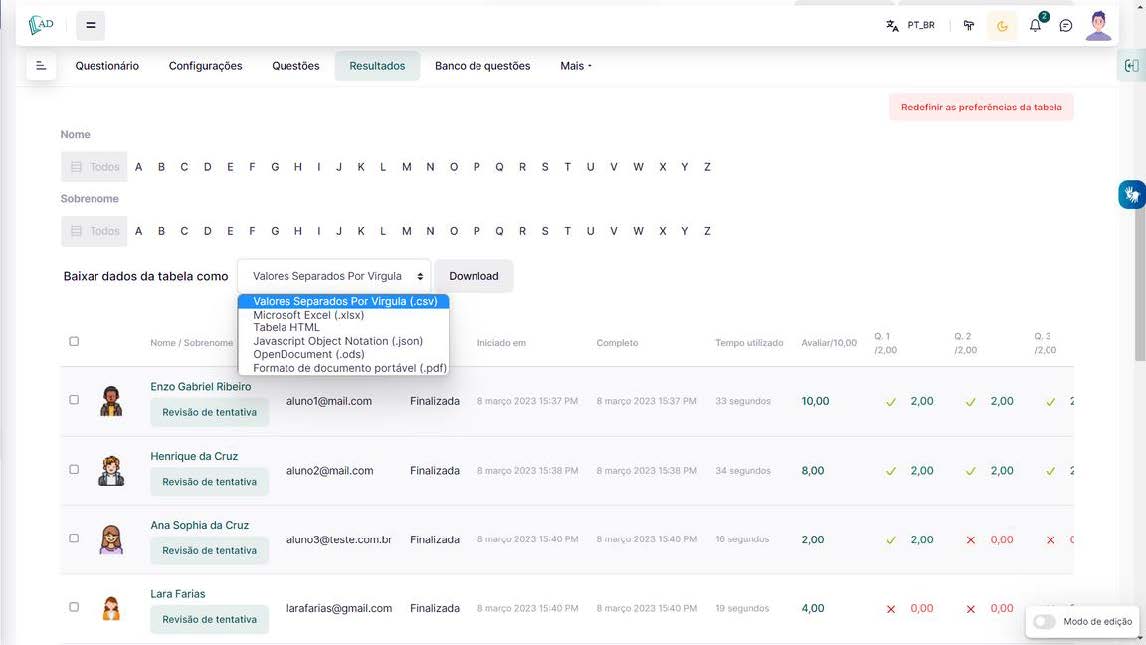
Task: Switch to dark mode with moon icon
Action: click(x=1003, y=26)
